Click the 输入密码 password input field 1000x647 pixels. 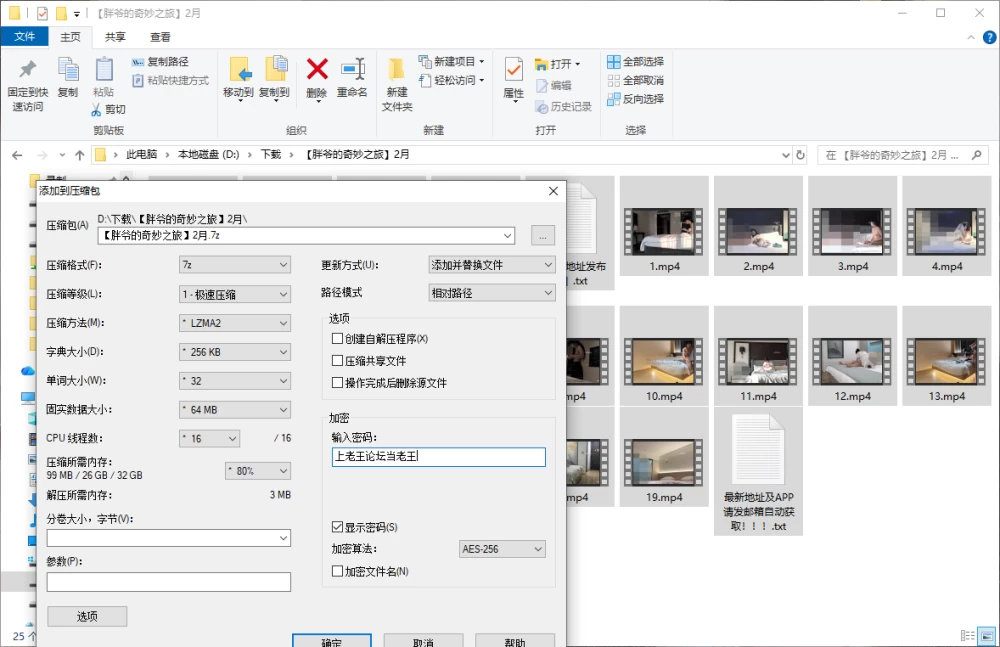point(439,457)
